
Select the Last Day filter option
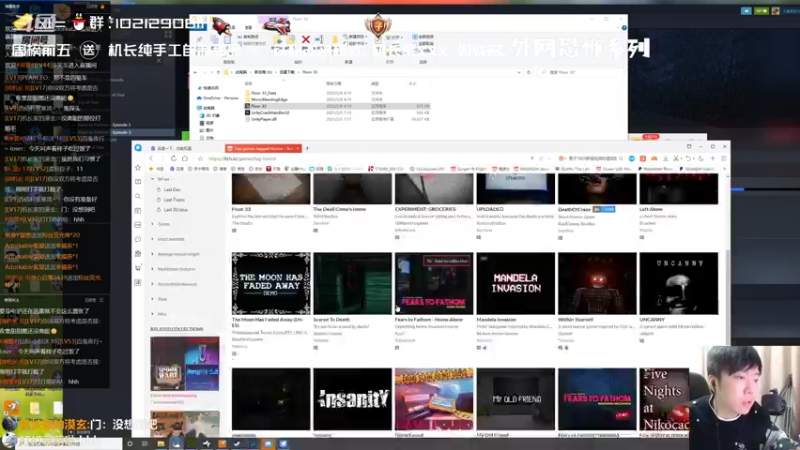click(172, 190)
